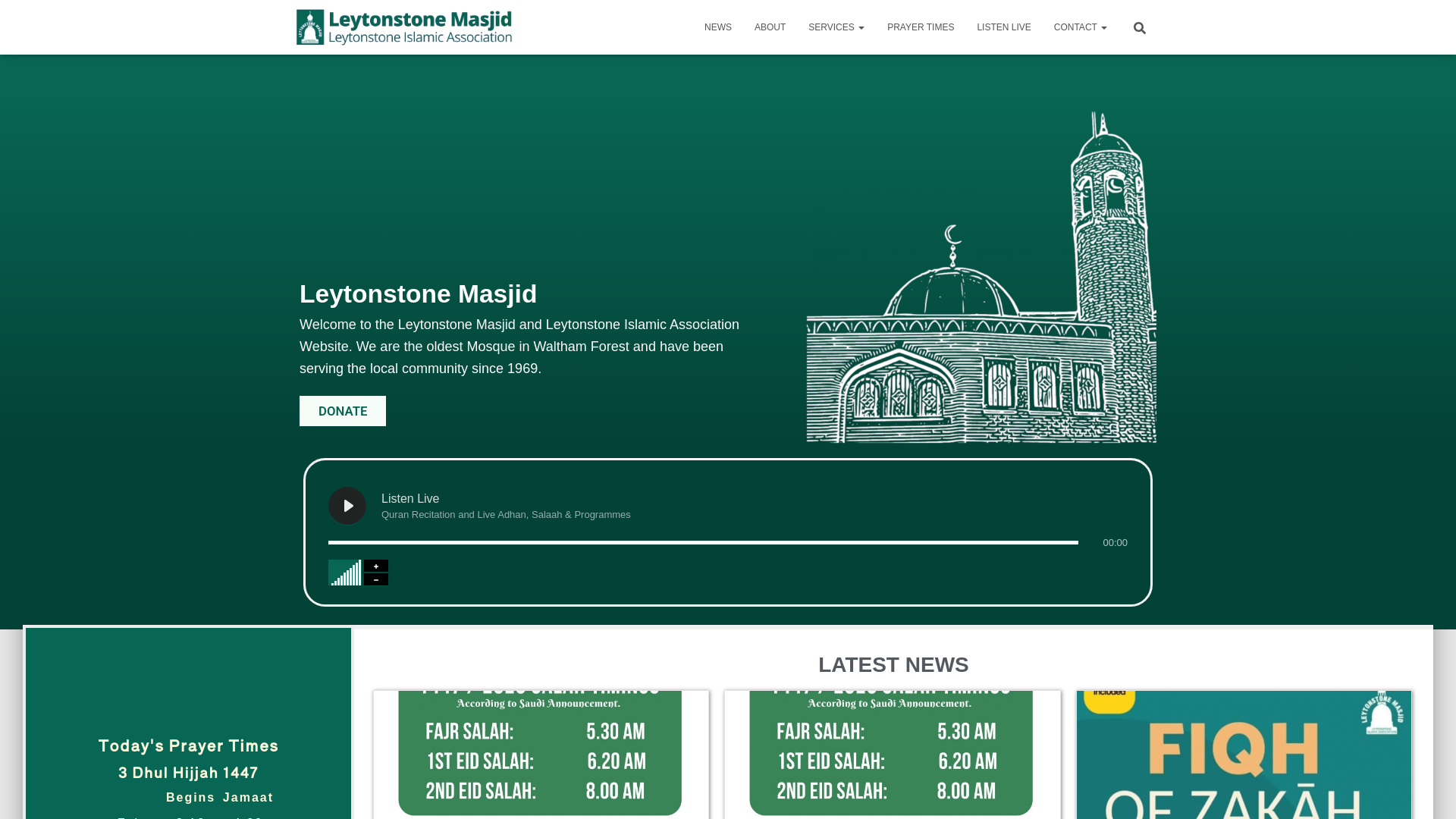Image resolution: width=1456 pixels, height=819 pixels.
Task: Seek on the audio progress bar
Action: 703,542
